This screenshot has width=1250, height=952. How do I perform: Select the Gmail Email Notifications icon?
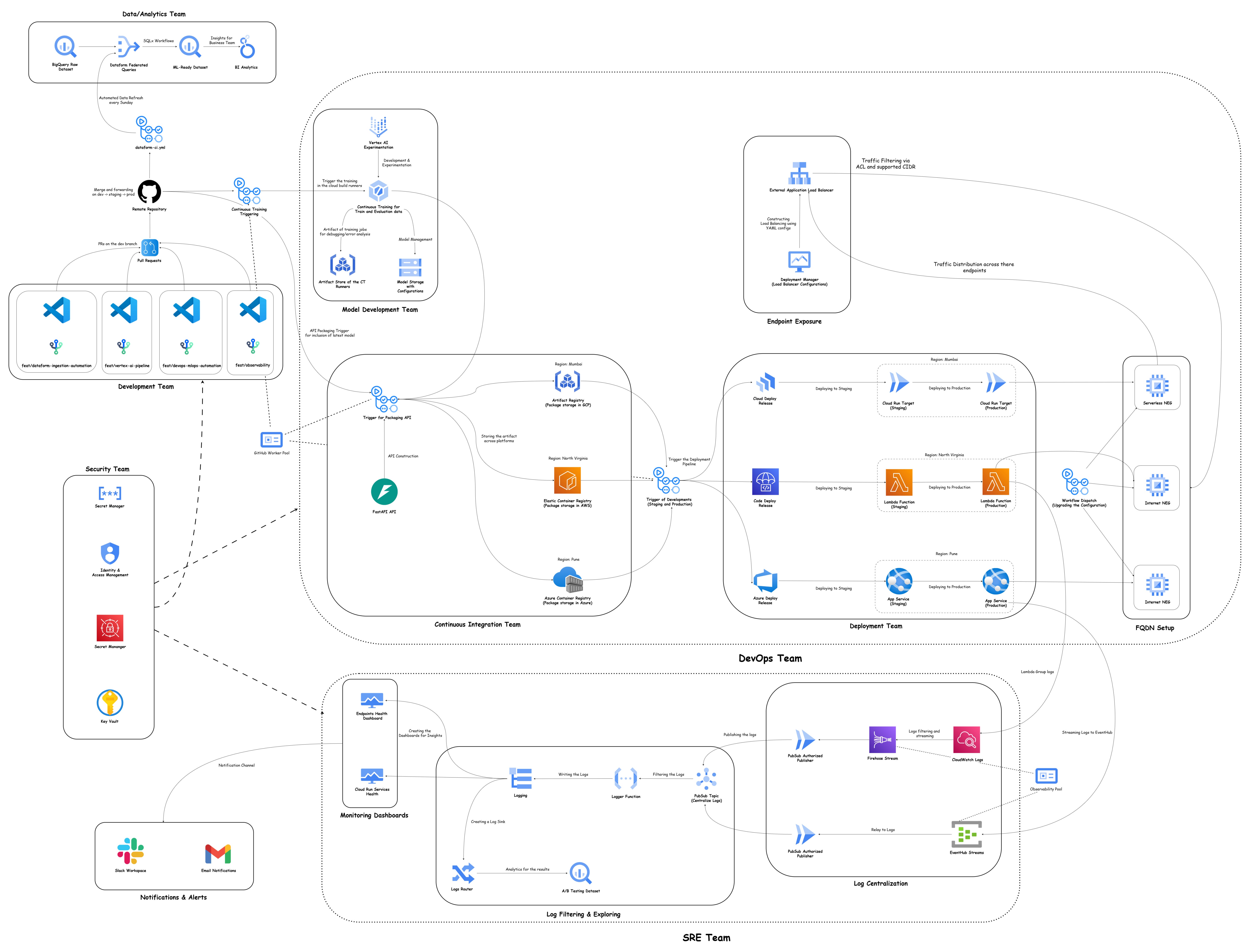pos(218,854)
